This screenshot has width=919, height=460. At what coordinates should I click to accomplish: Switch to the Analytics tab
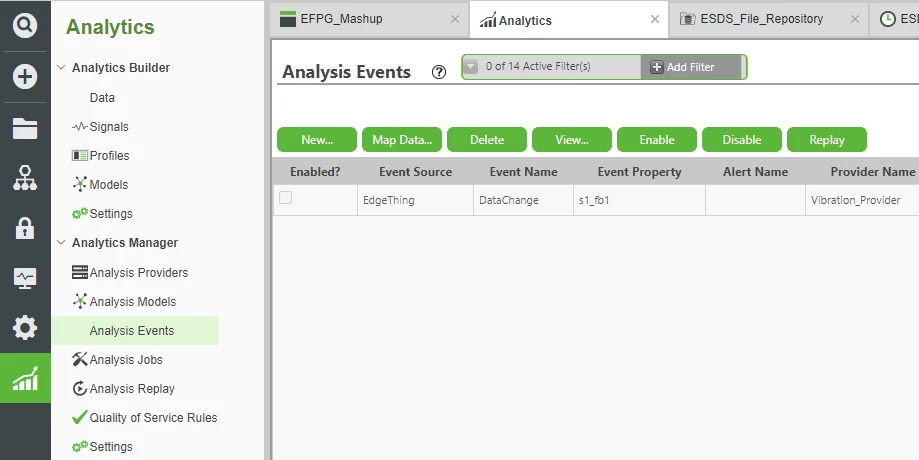(569, 19)
